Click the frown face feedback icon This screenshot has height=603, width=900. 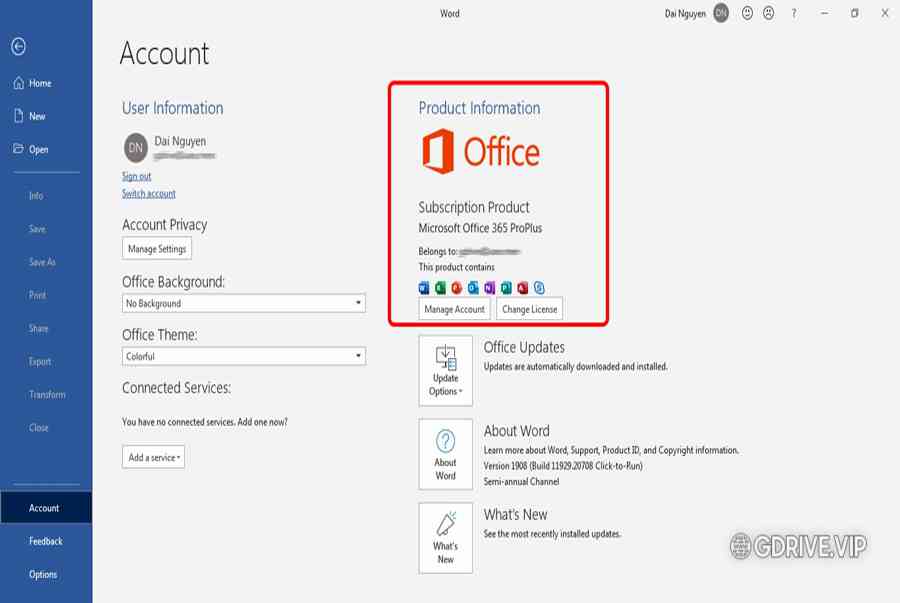(769, 13)
